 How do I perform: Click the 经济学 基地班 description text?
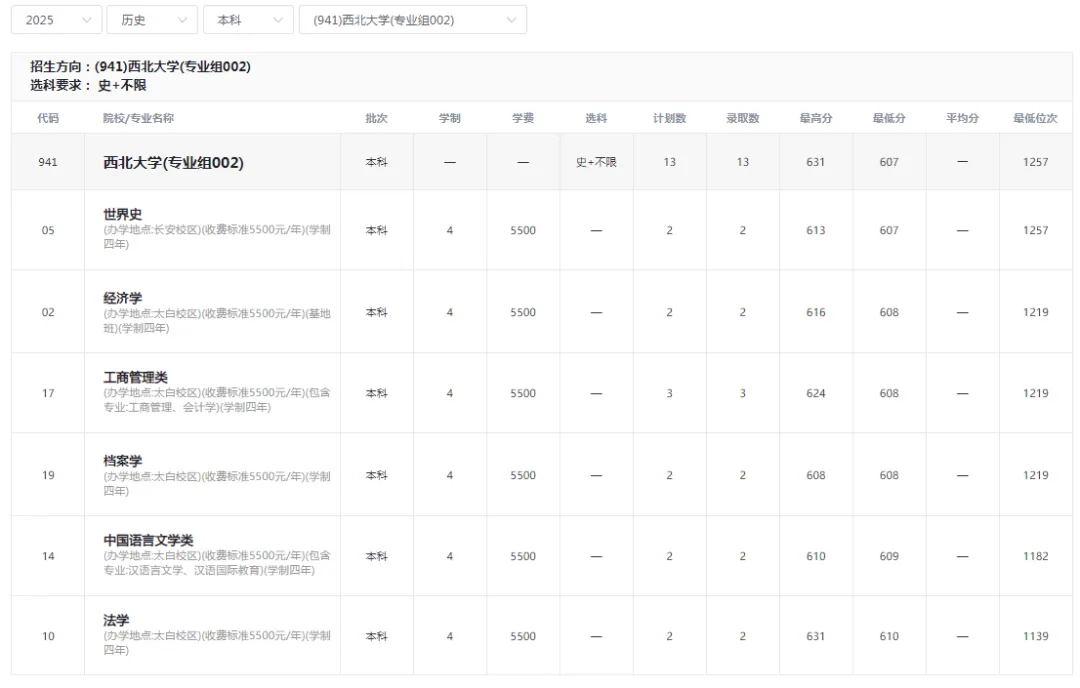217,321
